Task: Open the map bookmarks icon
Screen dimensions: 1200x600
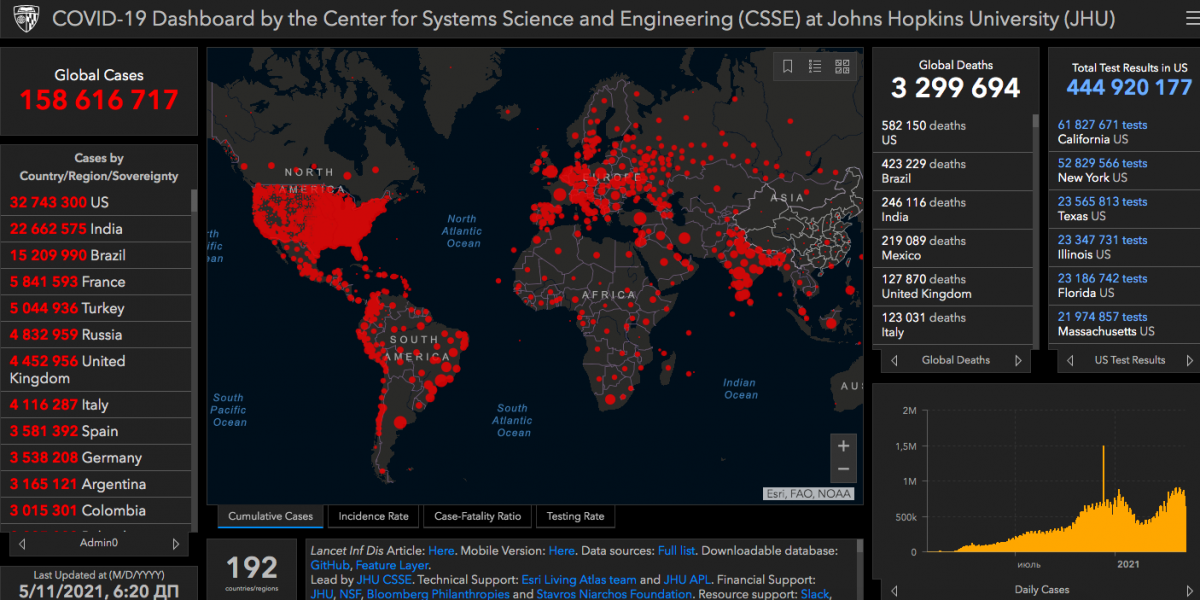Action: click(788, 66)
